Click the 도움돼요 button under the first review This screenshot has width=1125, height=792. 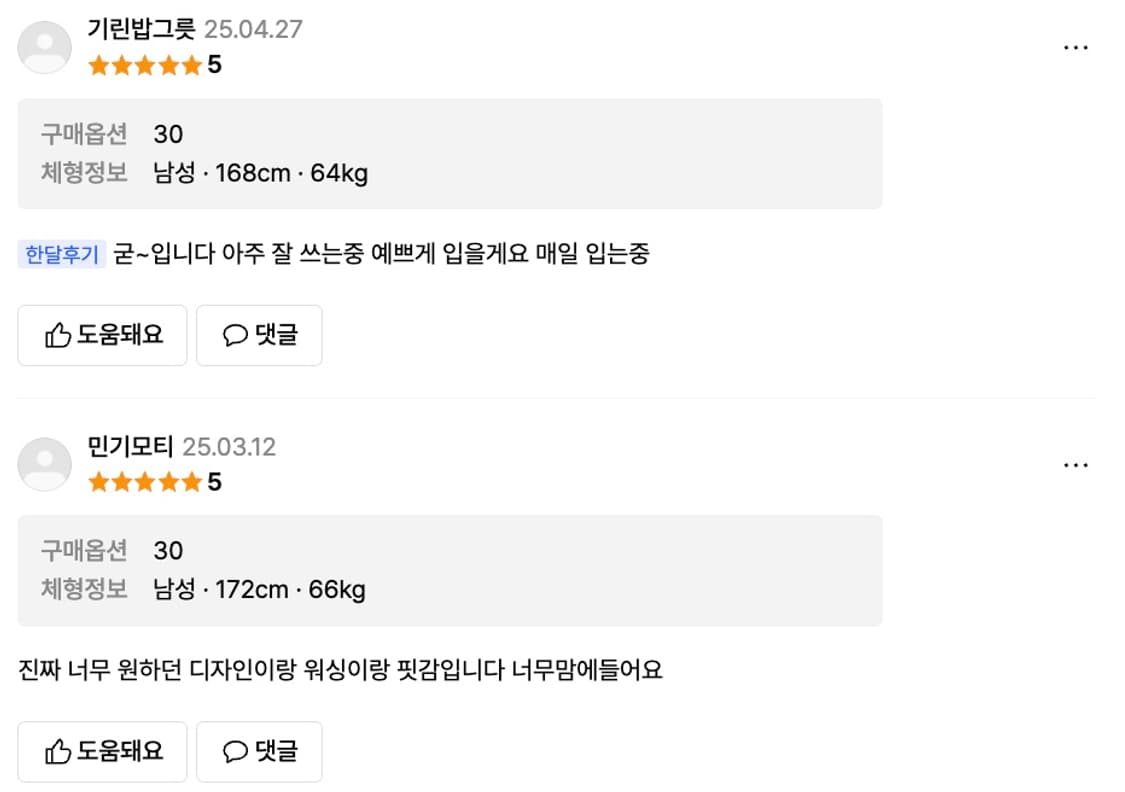[102, 335]
